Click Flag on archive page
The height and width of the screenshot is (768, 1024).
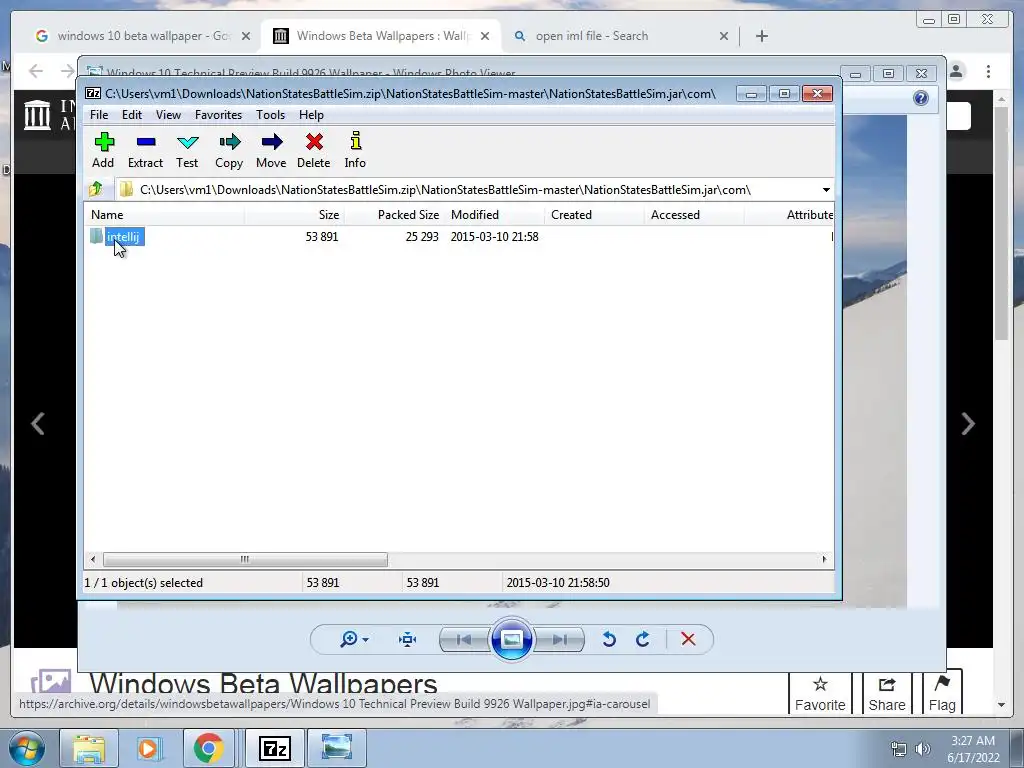[x=942, y=694]
